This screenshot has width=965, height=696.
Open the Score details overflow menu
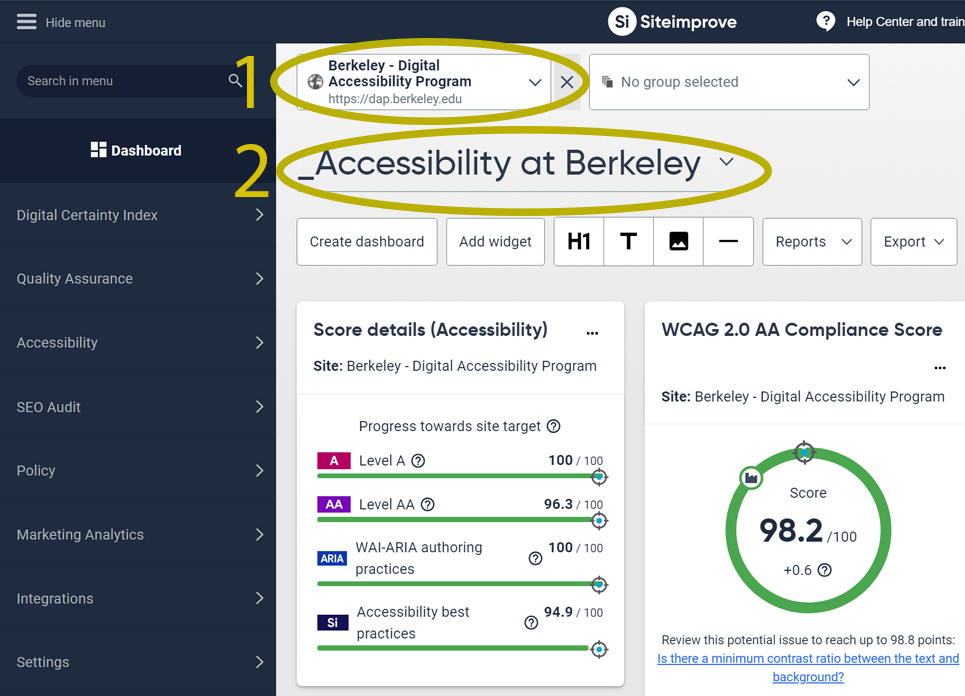(592, 332)
